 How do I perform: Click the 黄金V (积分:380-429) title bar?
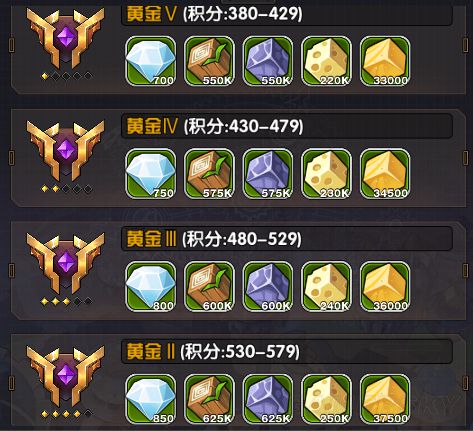coord(287,15)
